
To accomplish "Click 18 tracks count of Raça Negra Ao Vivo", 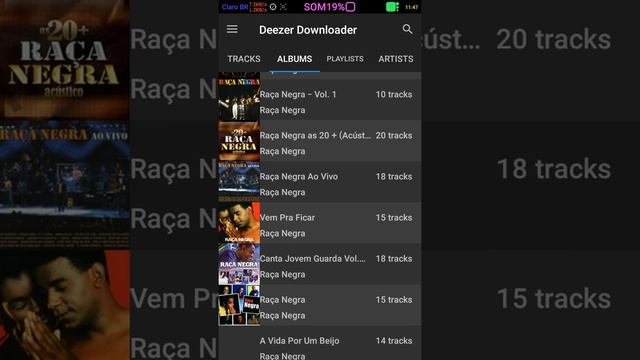I will click(x=394, y=177).
